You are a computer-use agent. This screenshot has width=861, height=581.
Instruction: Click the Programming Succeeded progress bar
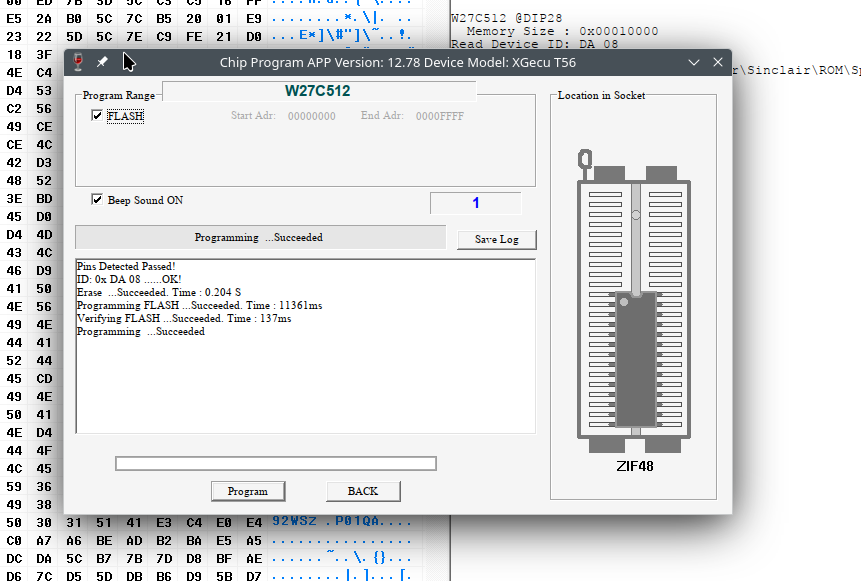[260, 237]
